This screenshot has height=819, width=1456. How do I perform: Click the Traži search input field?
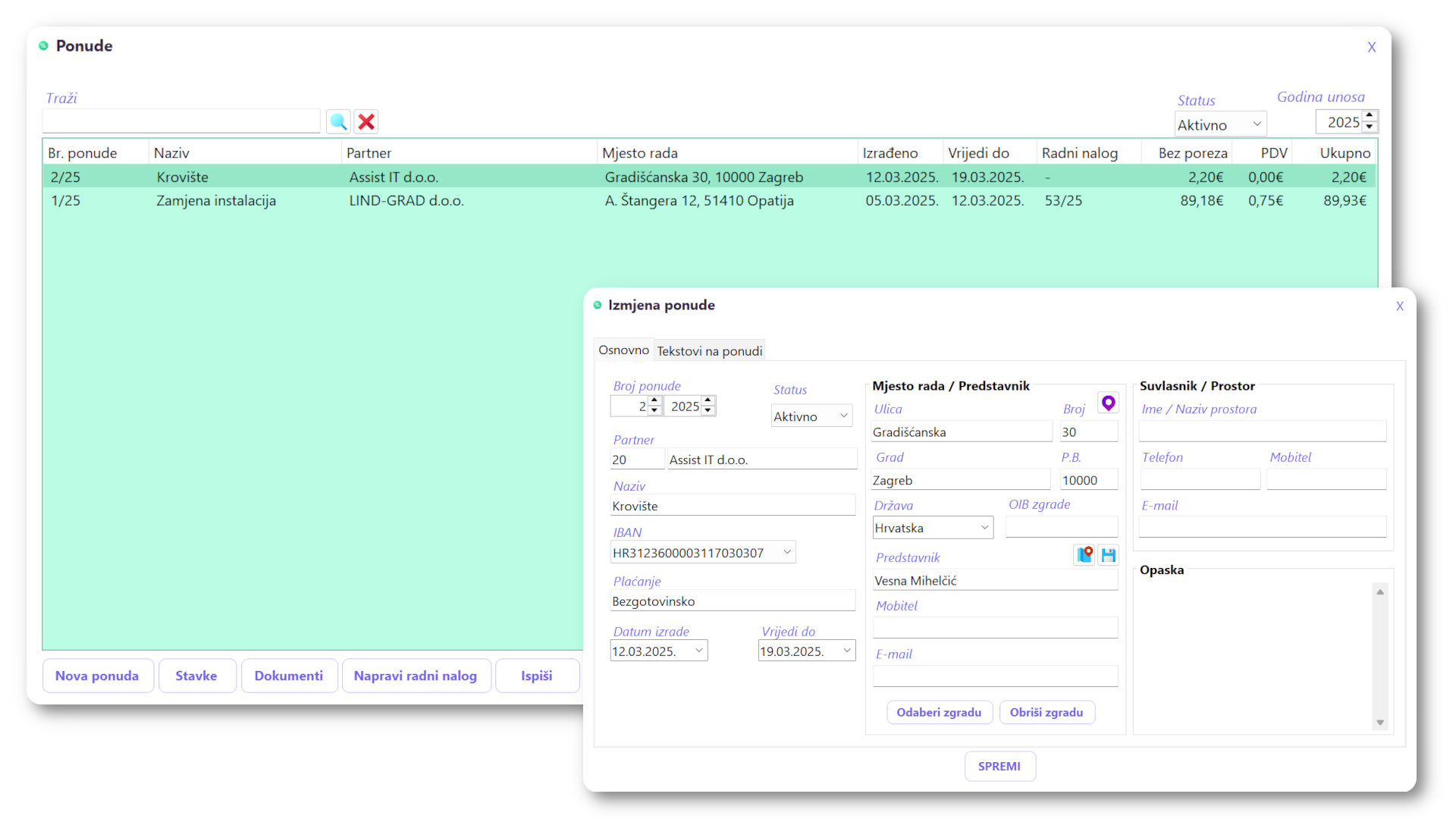tap(180, 121)
